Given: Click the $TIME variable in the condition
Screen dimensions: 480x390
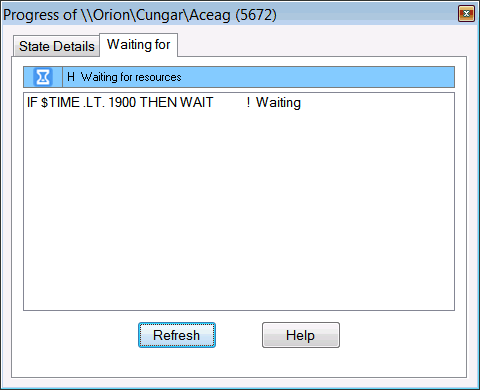Looking at the screenshot, I should coord(60,102).
